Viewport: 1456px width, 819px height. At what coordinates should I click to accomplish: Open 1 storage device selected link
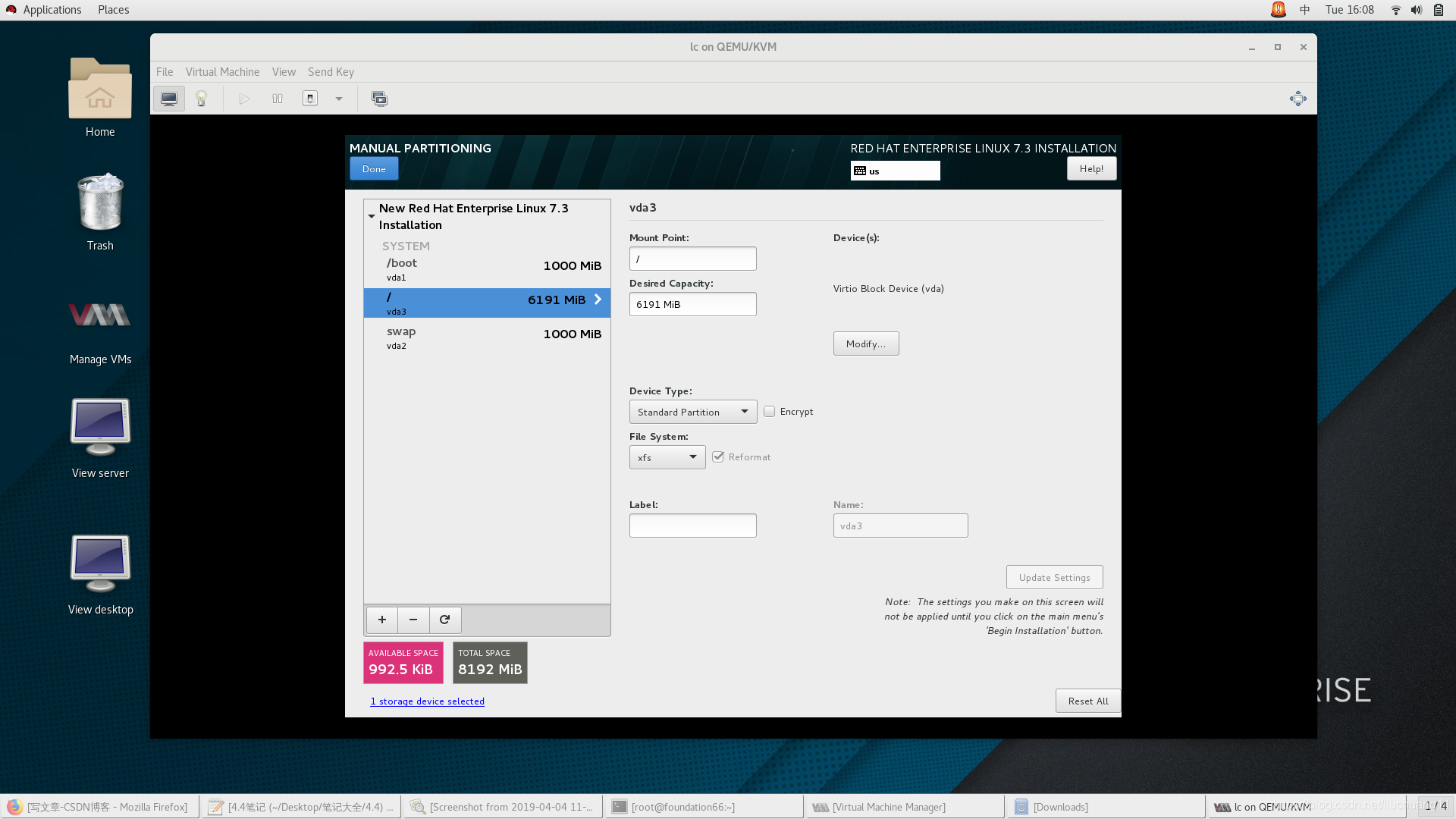(x=427, y=701)
